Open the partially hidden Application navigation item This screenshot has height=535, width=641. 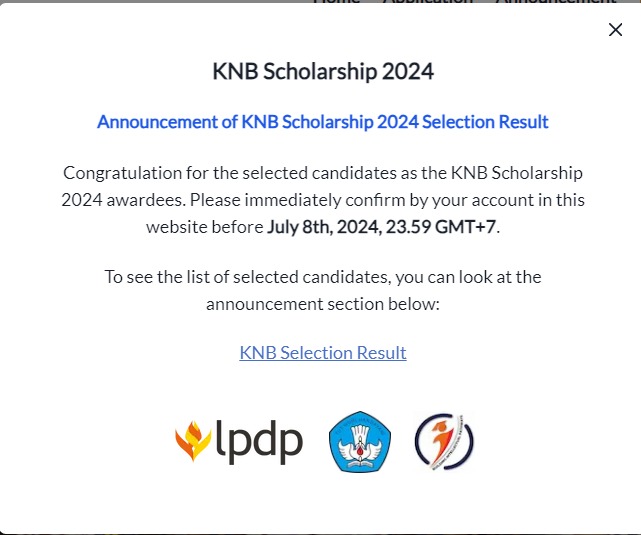pos(427,2)
